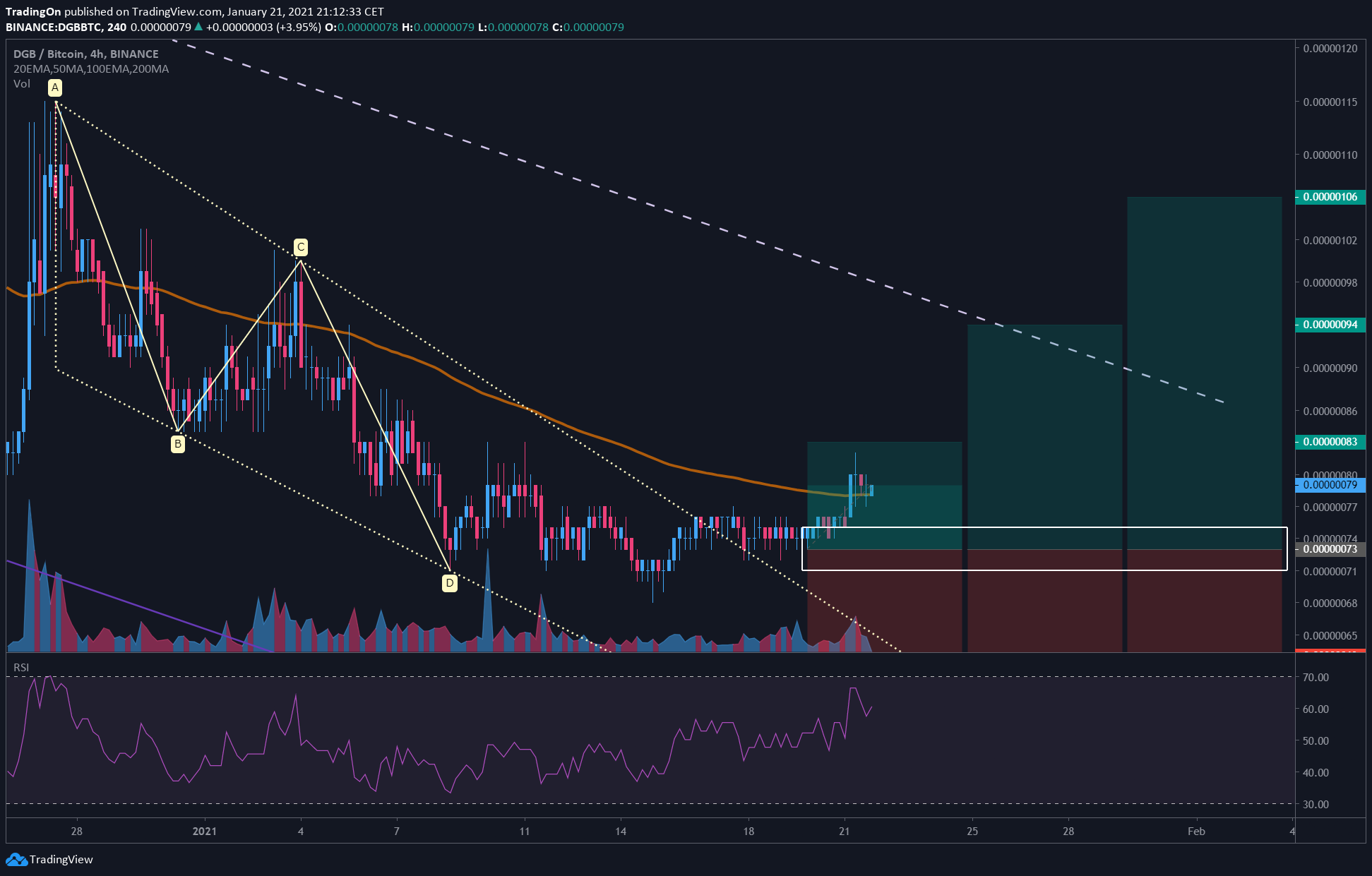Image resolution: width=1372 pixels, height=876 pixels.
Task: Click pattern point label D
Action: click(450, 583)
